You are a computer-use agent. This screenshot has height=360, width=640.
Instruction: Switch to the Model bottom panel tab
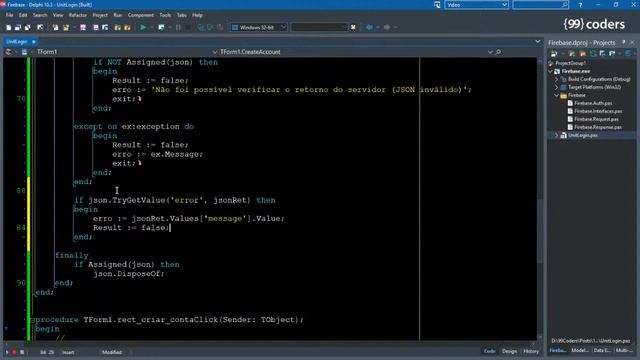coord(580,351)
